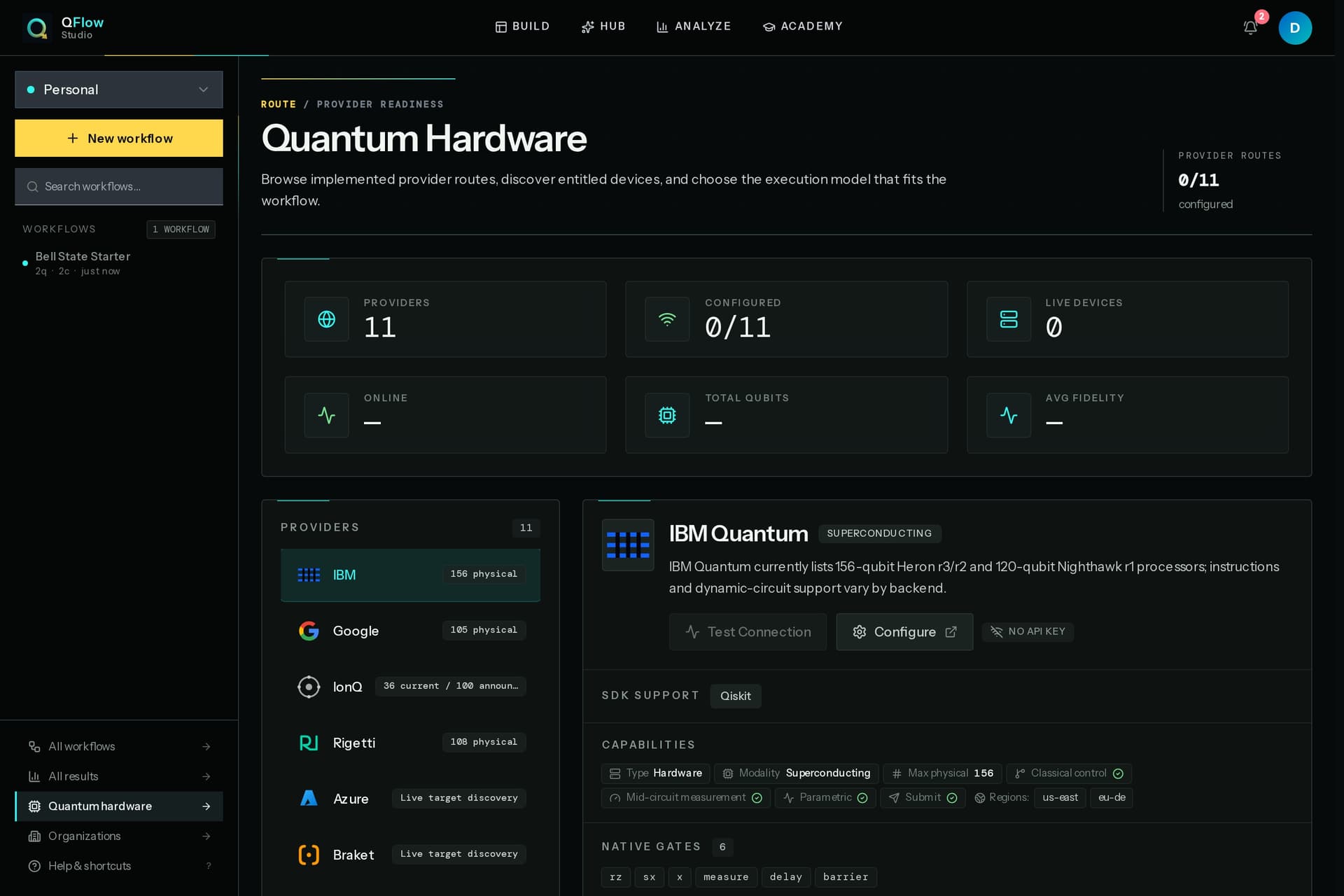The image size is (1344, 896).
Task: Click the Online activity pulse icon
Action: click(326, 415)
